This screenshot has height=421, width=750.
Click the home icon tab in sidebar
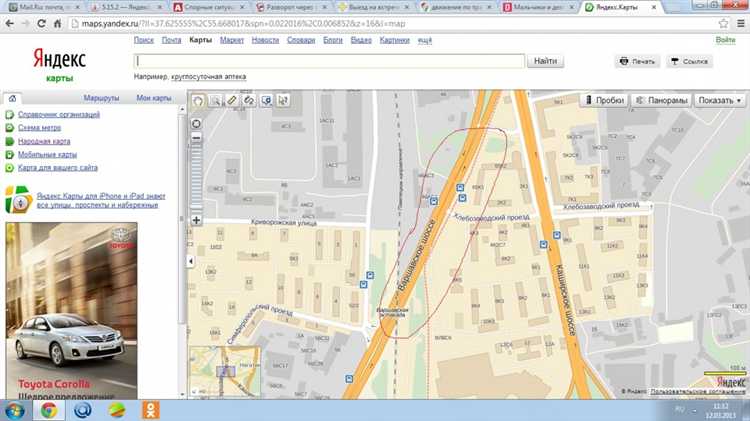click(12, 98)
